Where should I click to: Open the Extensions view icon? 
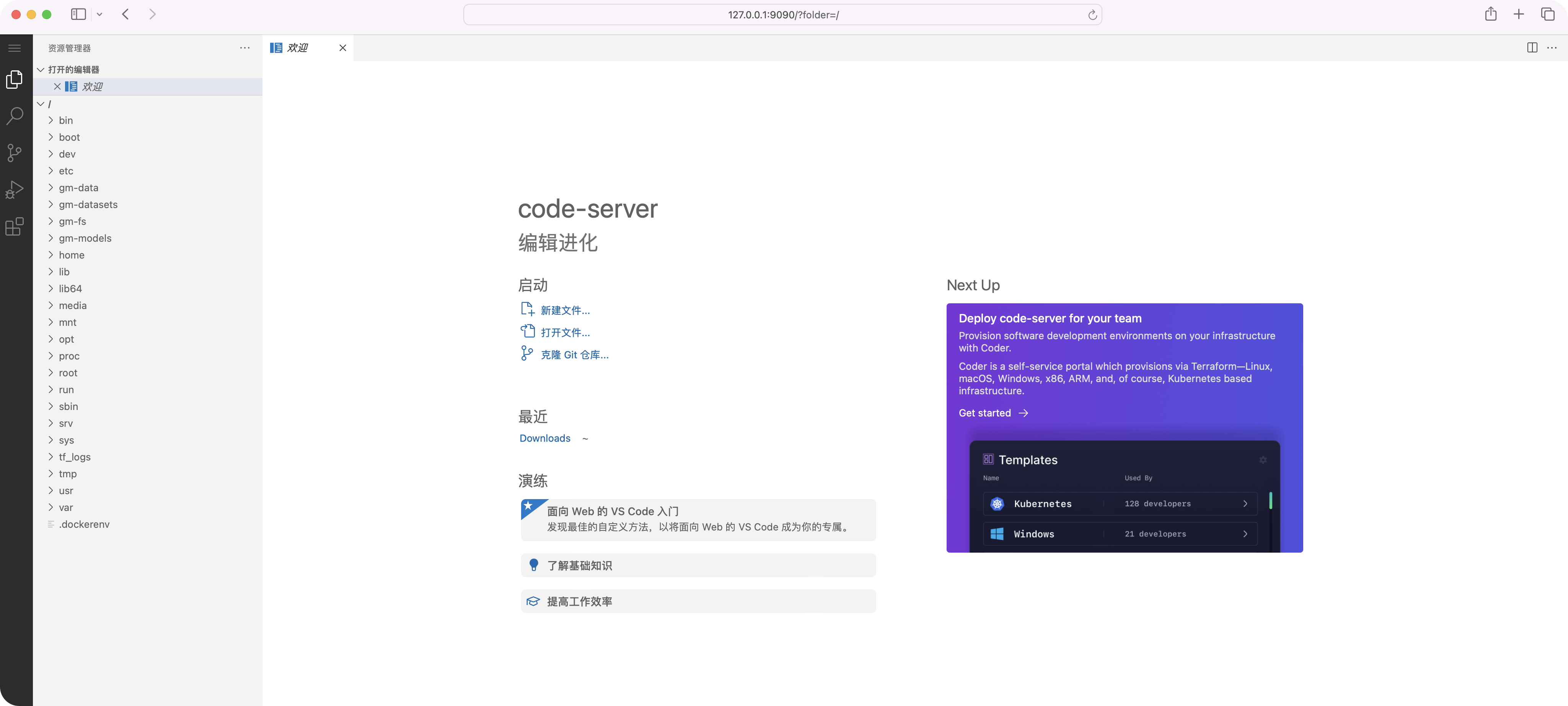pyautogui.click(x=15, y=226)
